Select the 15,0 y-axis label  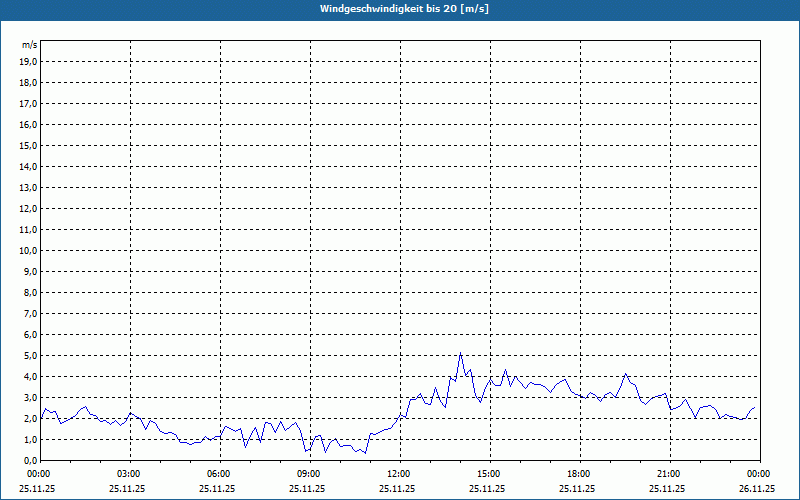29,145
